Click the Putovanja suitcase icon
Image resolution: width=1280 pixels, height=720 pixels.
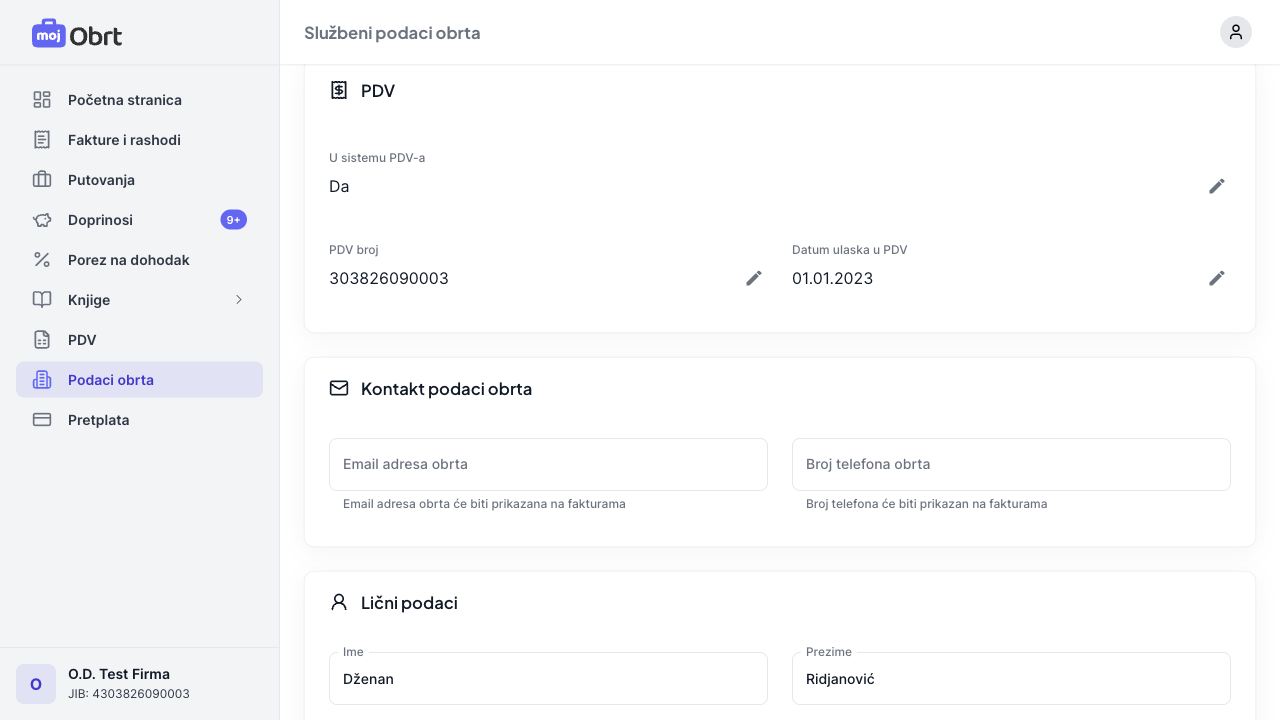point(42,180)
